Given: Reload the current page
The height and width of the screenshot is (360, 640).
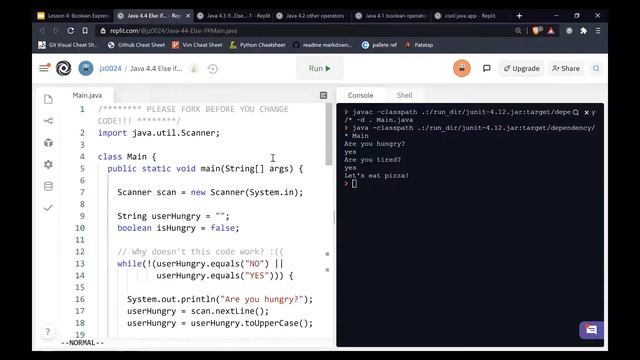Looking at the screenshot, I should (71, 31).
